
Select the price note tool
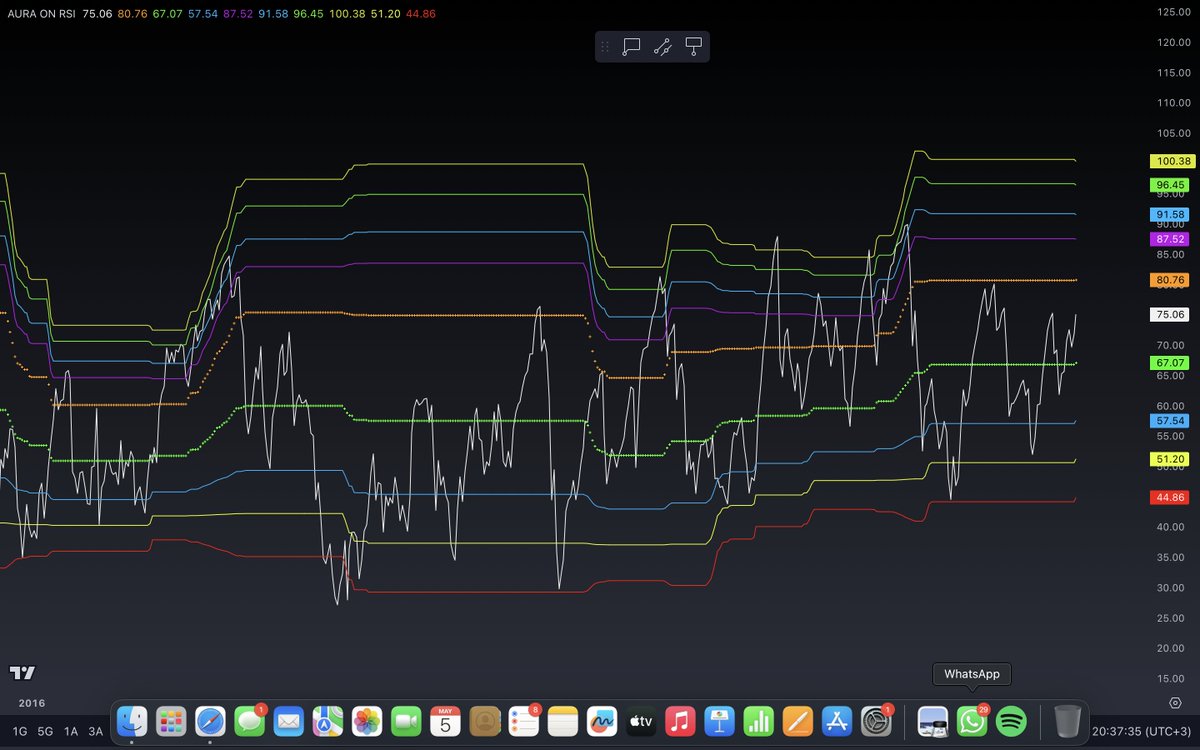tap(693, 46)
